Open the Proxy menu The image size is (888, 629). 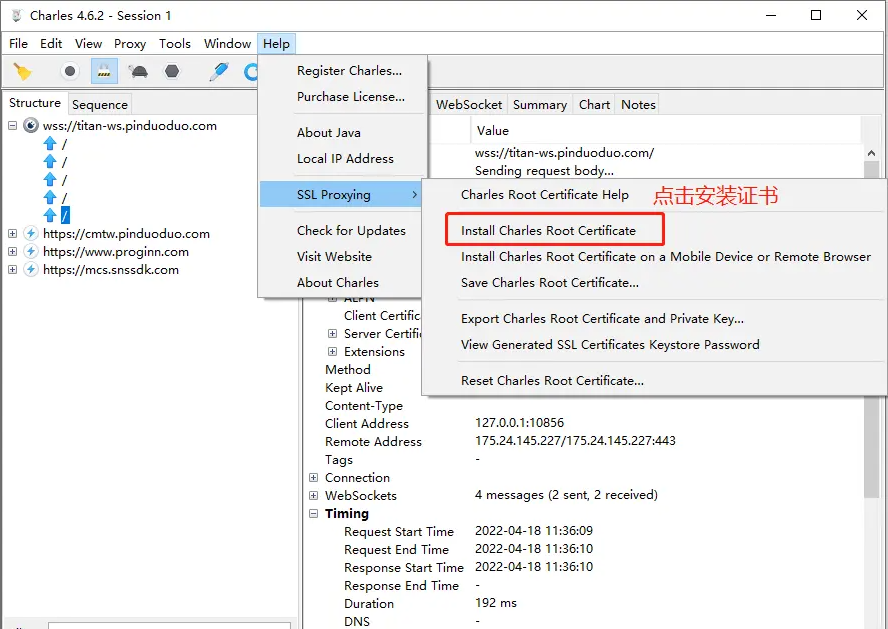(x=130, y=44)
